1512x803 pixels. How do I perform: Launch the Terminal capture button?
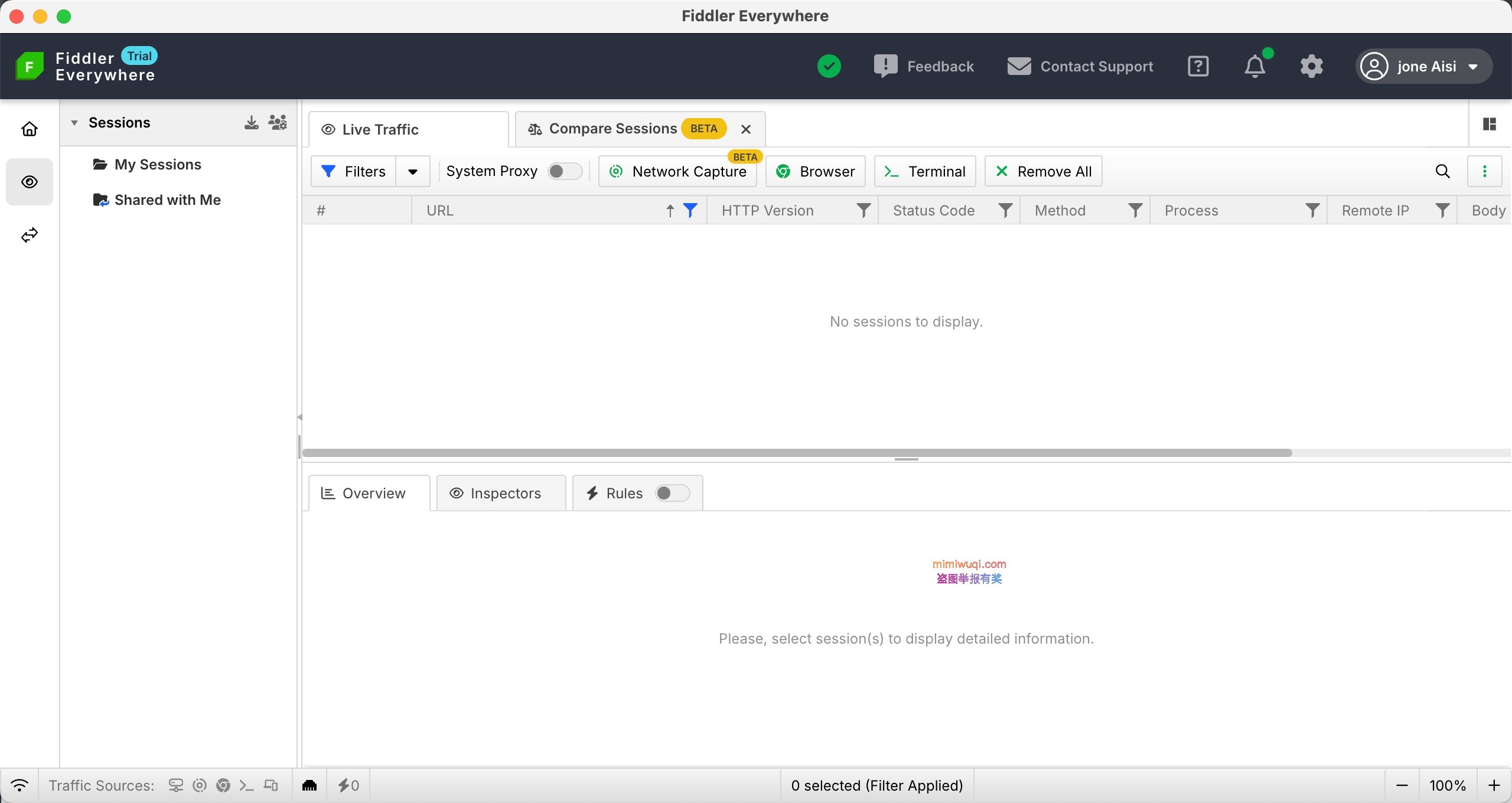pos(925,171)
